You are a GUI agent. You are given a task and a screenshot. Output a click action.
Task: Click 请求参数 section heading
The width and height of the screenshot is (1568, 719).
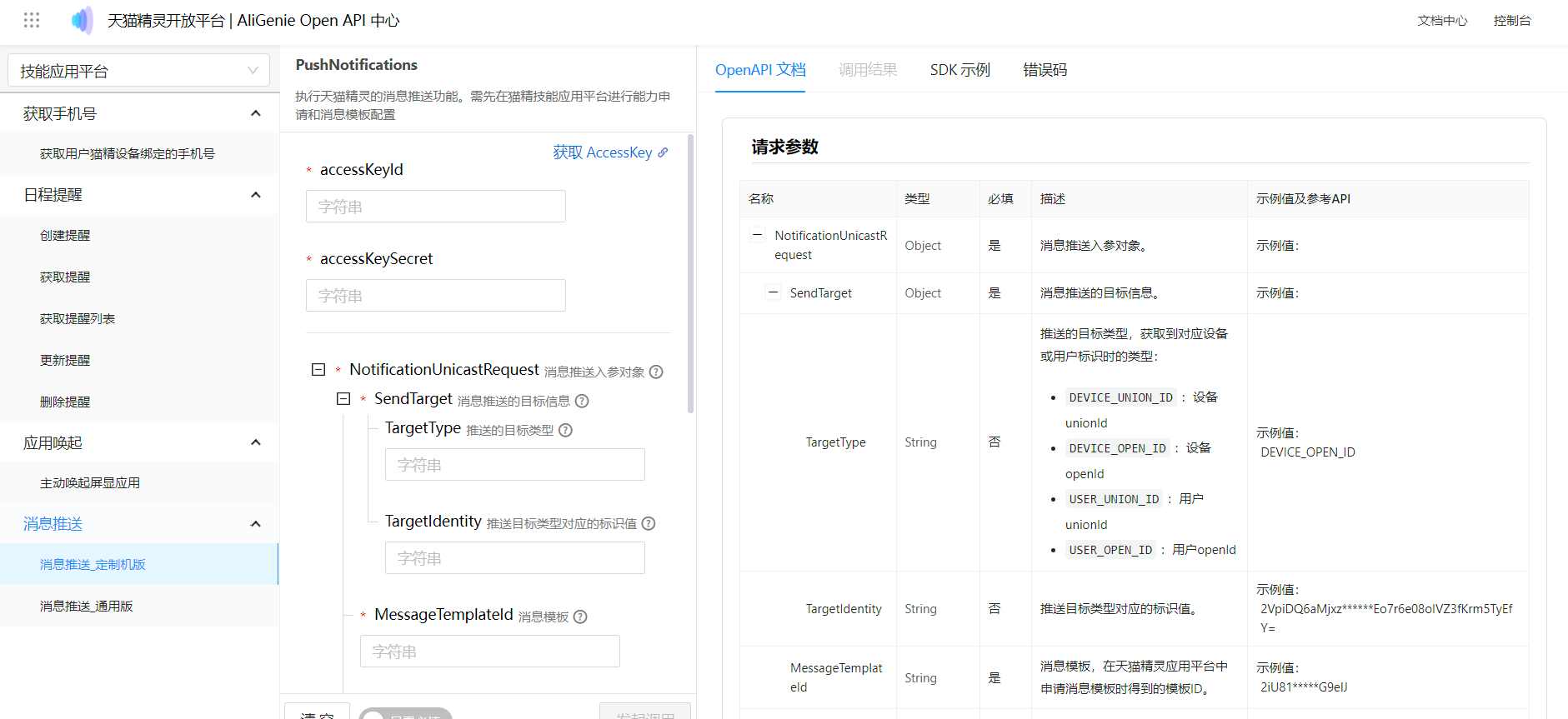click(x=785, y=147)
